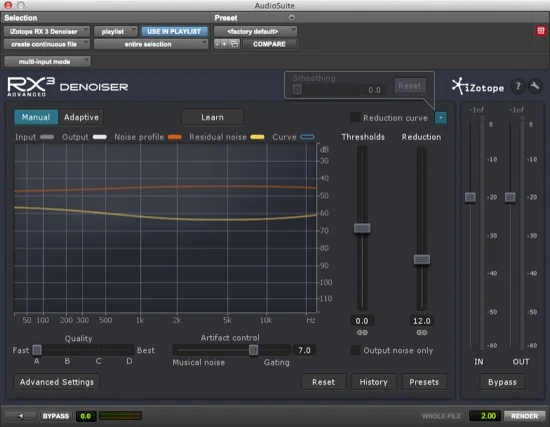Open iZotope help question mark icon
This screenshot has height=427, width=550.
[518, 86]
